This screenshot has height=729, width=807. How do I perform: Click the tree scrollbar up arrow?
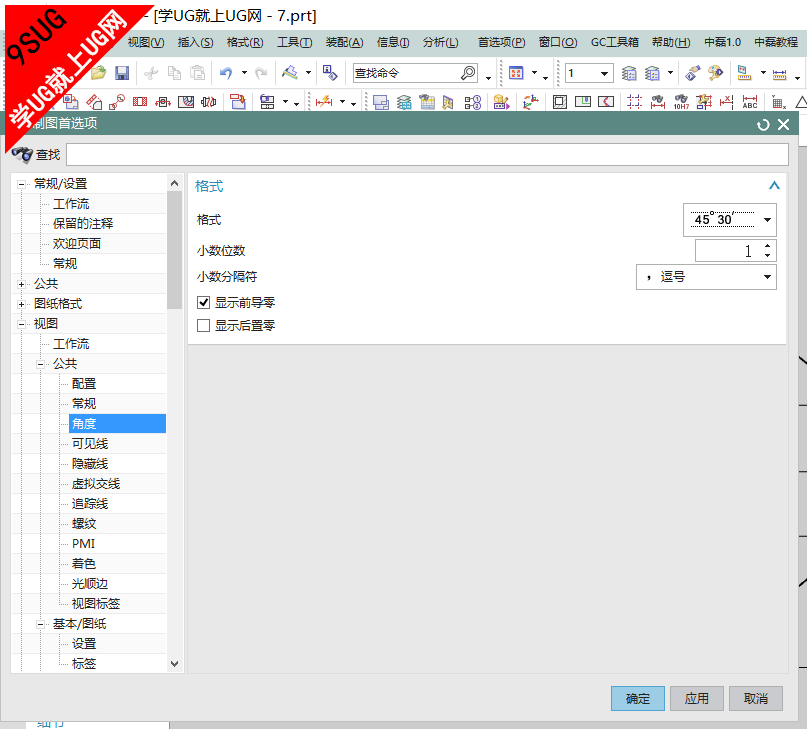[174, 183]
